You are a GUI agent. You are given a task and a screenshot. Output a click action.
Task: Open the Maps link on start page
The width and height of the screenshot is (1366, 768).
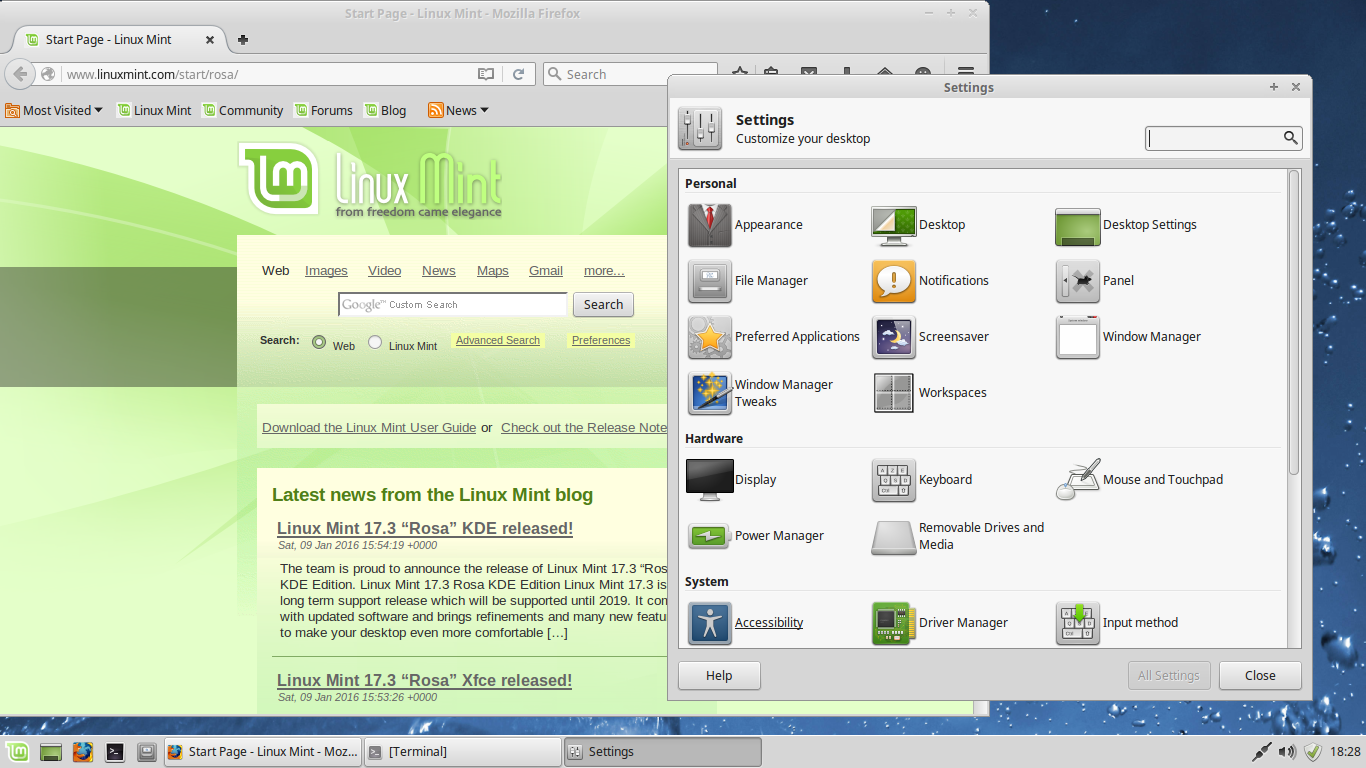tap(492, 271)
